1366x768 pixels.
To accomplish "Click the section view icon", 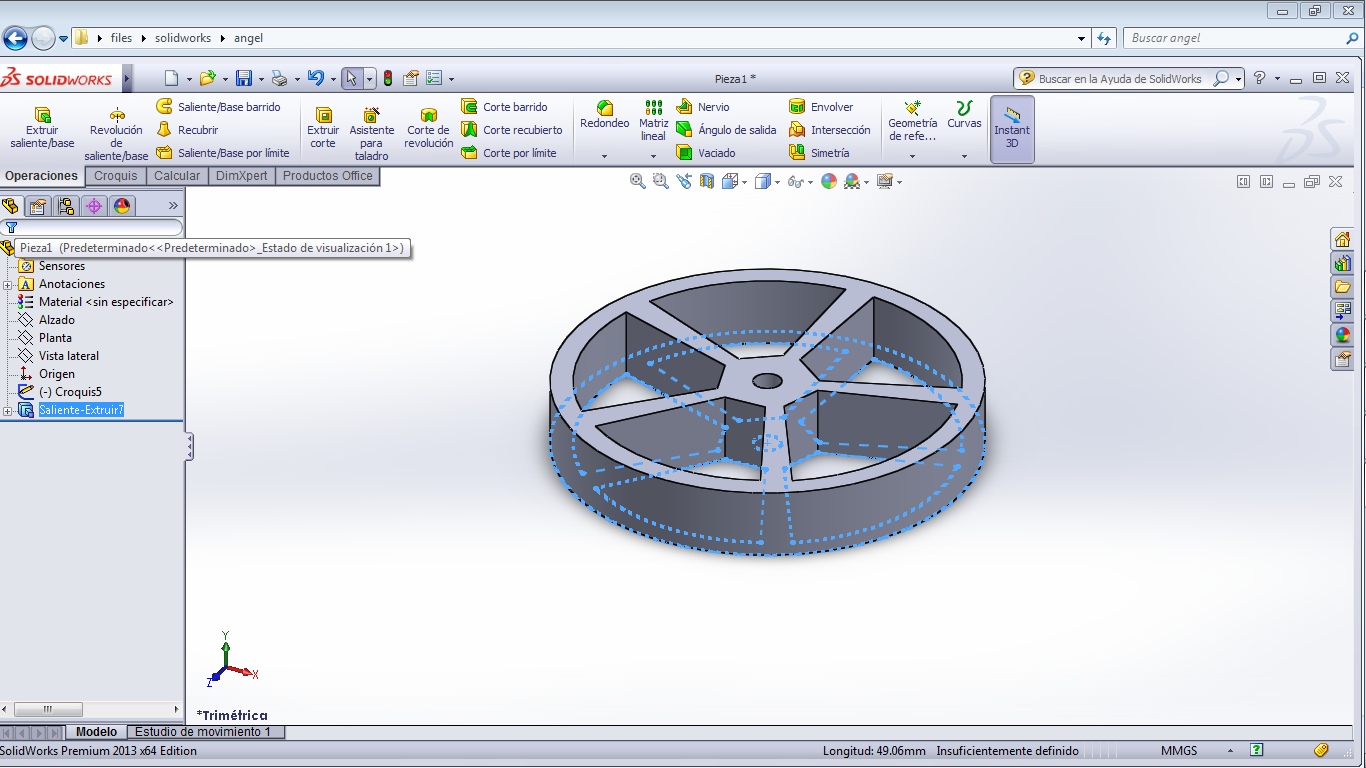I will point(707,181).
